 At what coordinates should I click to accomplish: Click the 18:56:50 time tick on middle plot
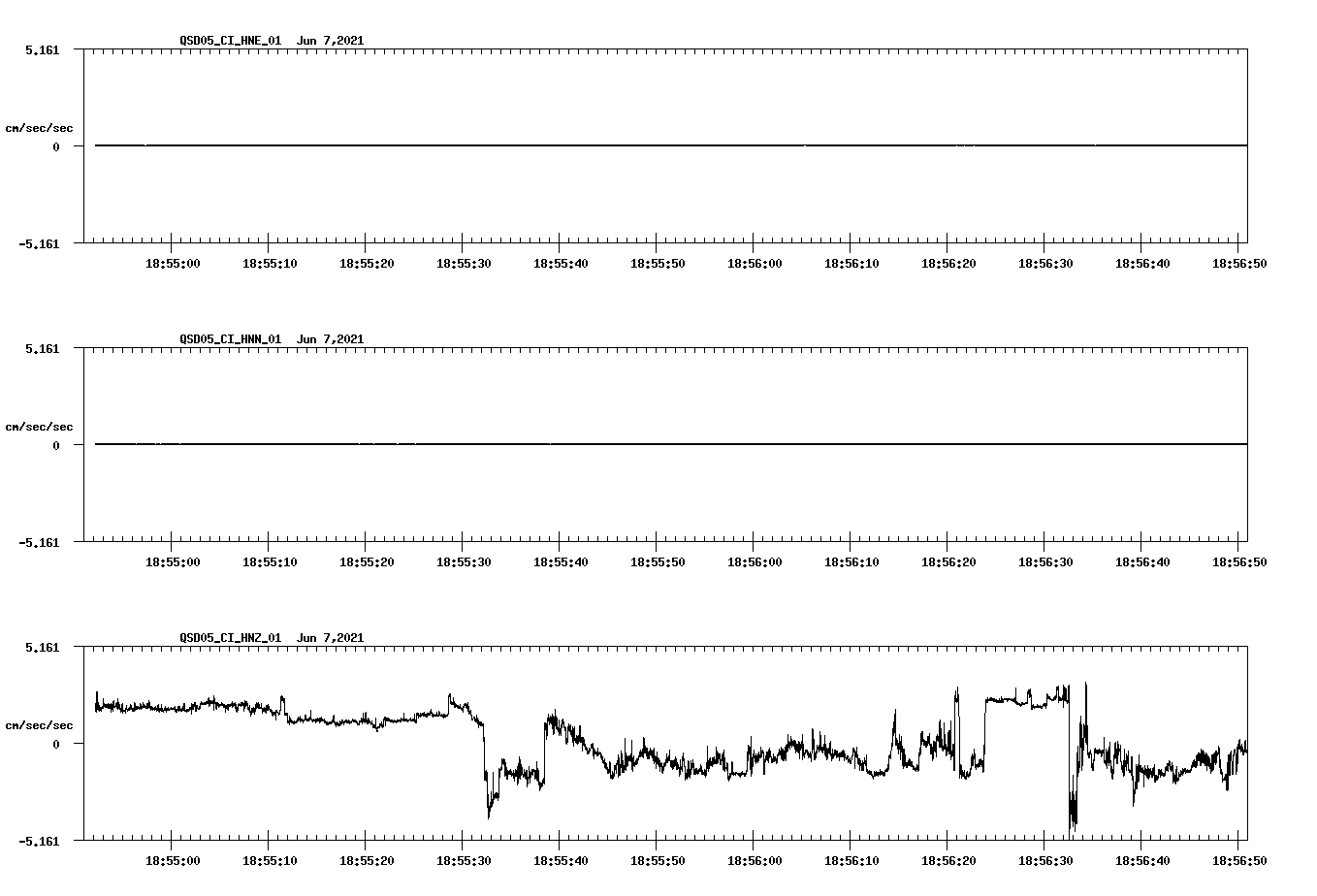(1238, 560)
